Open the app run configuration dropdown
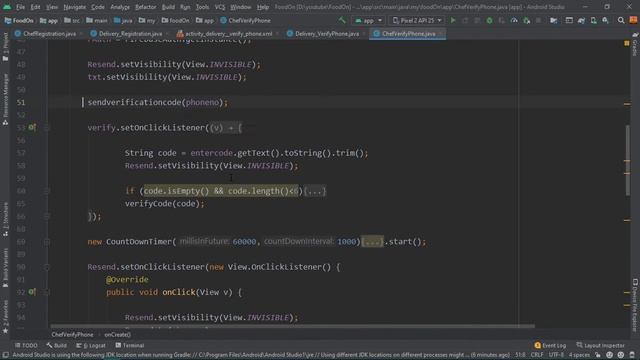The image size is (640, 360). coord(369,20)
